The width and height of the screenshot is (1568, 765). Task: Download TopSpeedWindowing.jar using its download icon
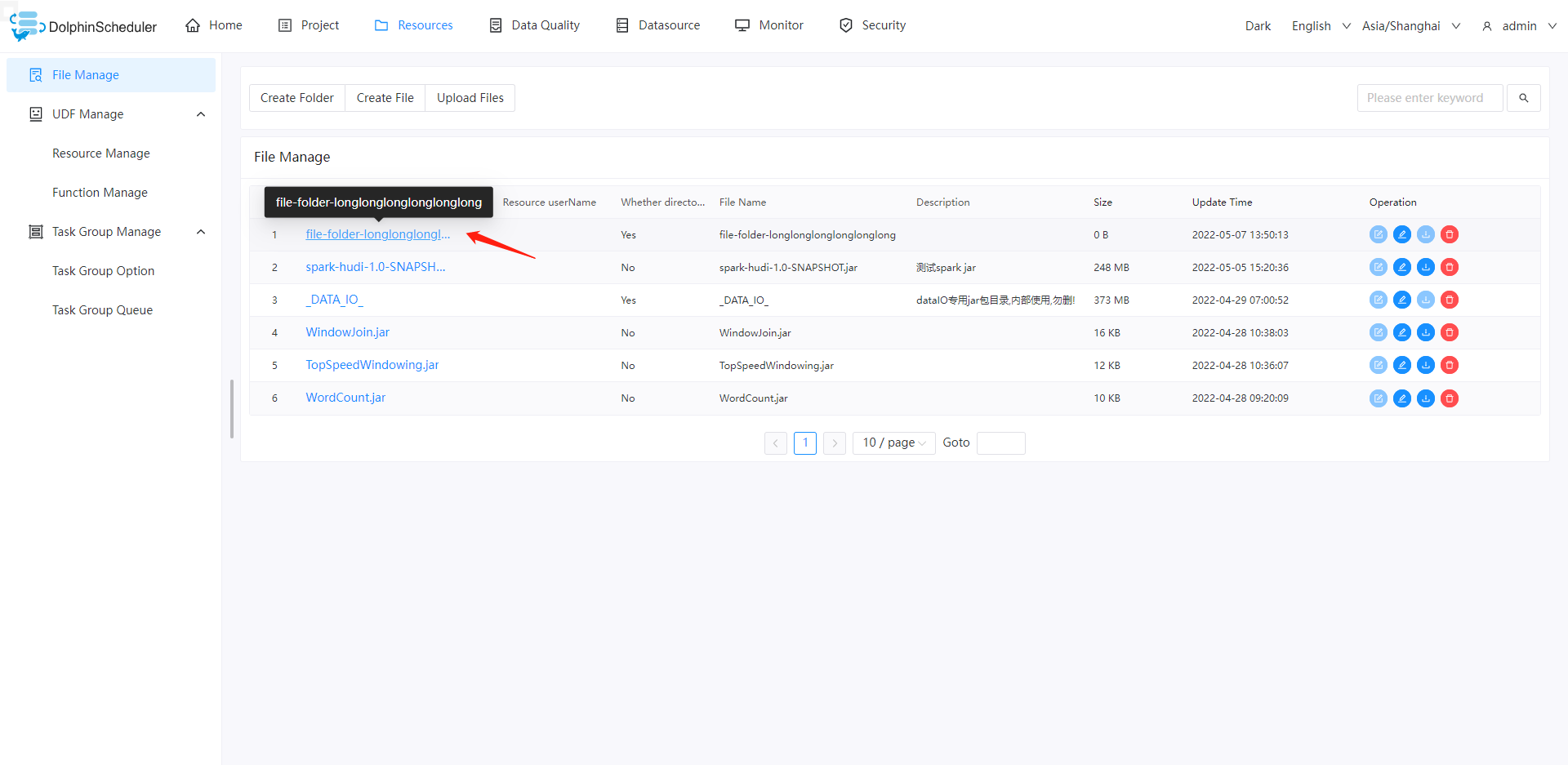[1426, 365]
